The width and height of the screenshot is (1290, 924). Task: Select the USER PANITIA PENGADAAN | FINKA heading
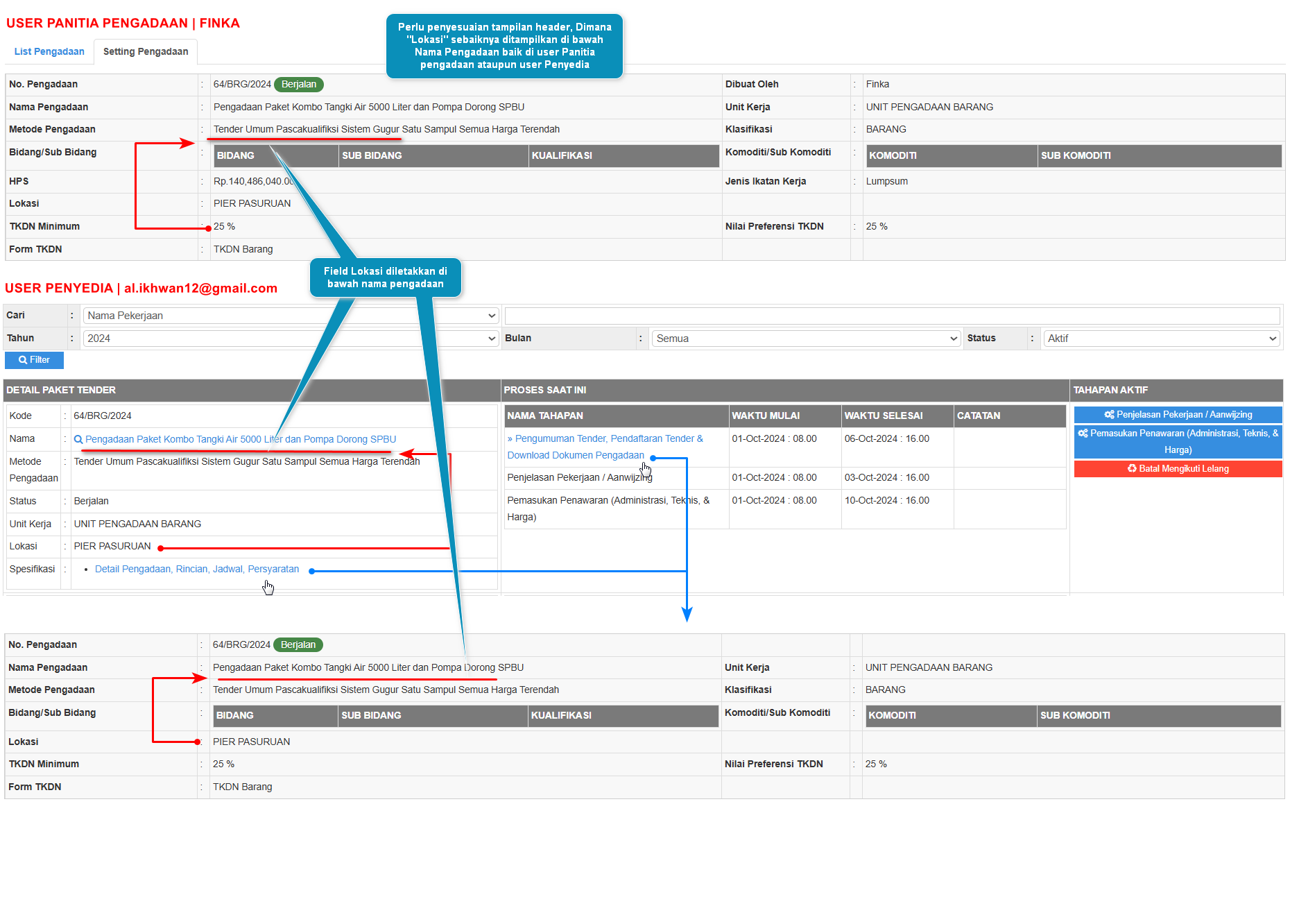(123, 23)
